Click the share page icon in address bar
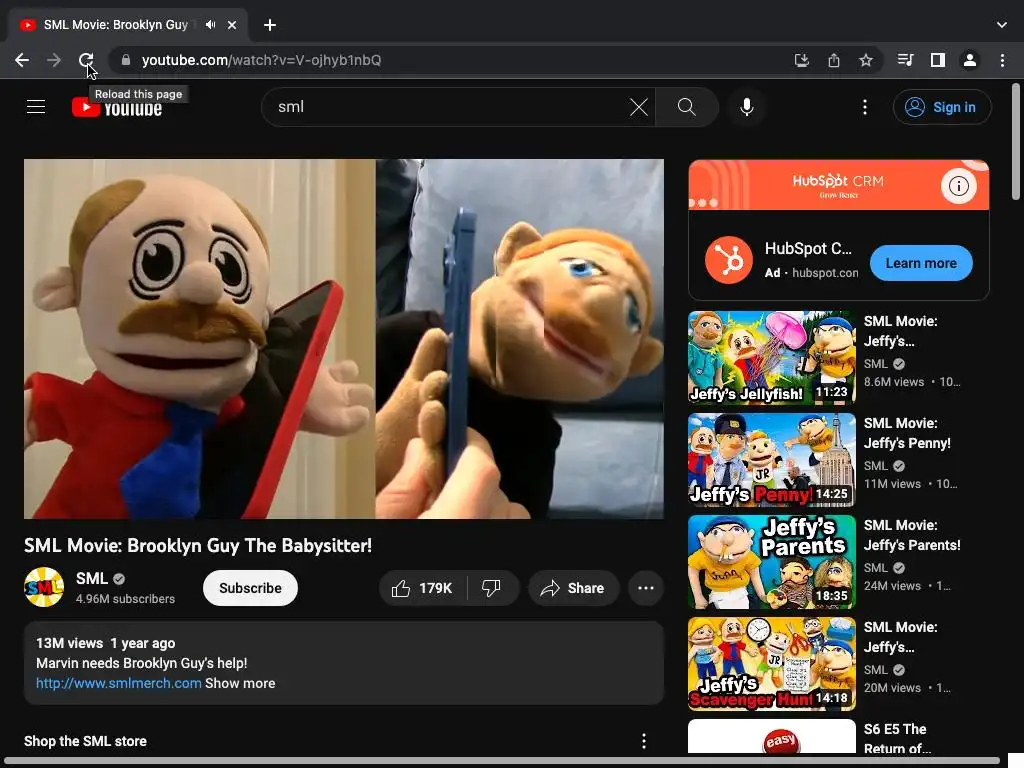1024x768 pixels. [834, 60]
